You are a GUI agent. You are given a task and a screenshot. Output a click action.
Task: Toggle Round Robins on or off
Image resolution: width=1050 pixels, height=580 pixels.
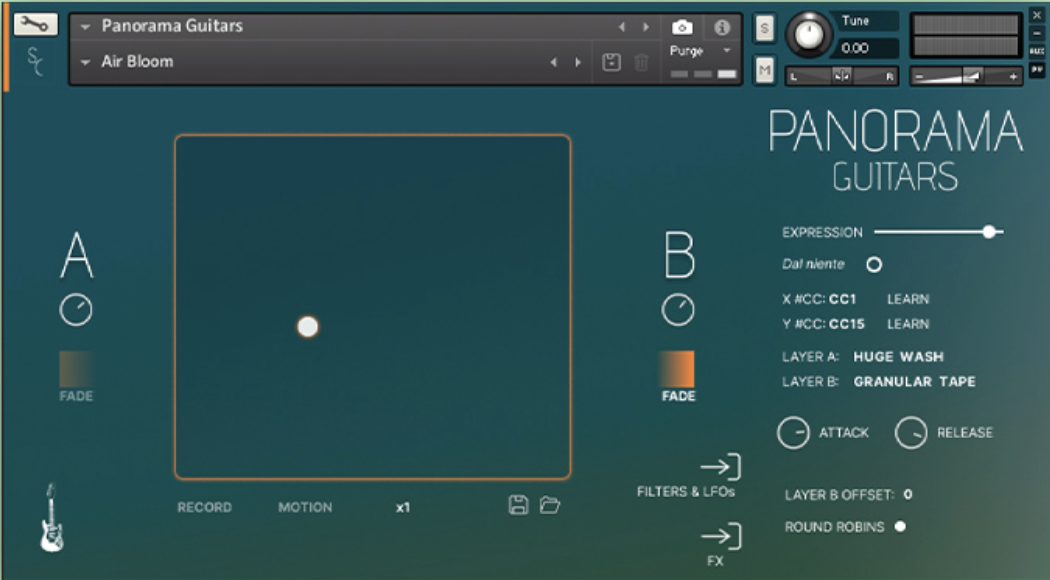900,526
